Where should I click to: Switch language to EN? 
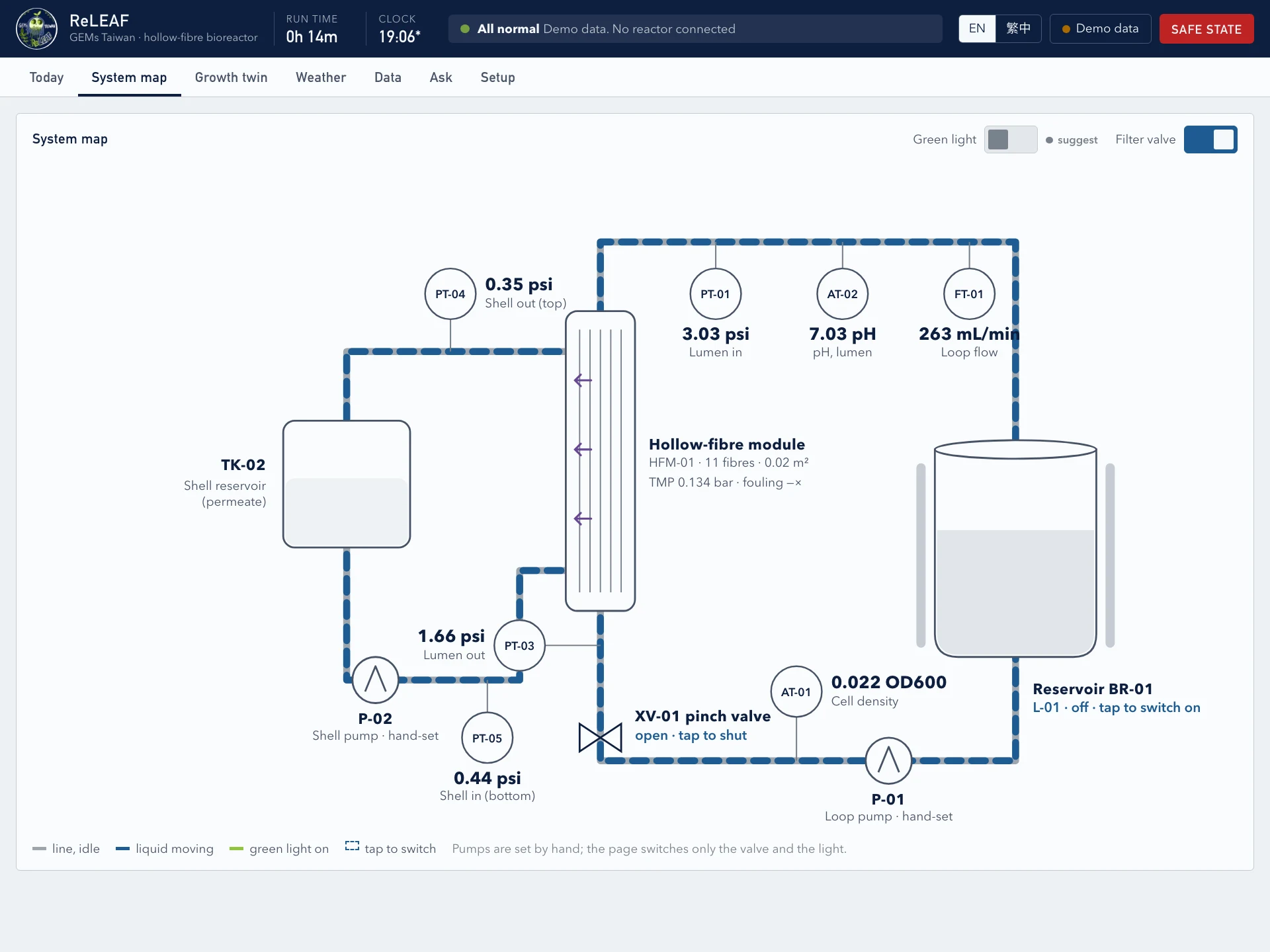977,28
